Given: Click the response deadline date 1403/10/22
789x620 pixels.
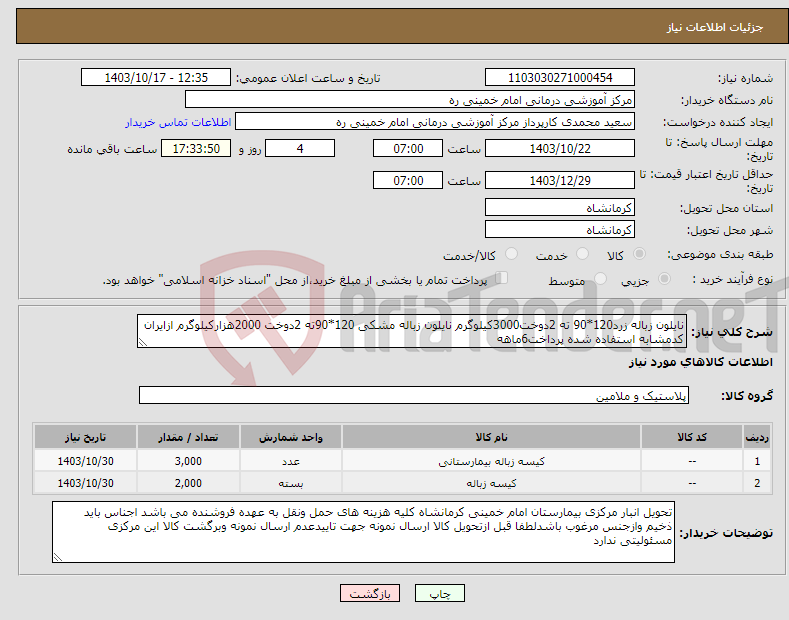Looking at the screenshot, I should click(x=560, y=148).
